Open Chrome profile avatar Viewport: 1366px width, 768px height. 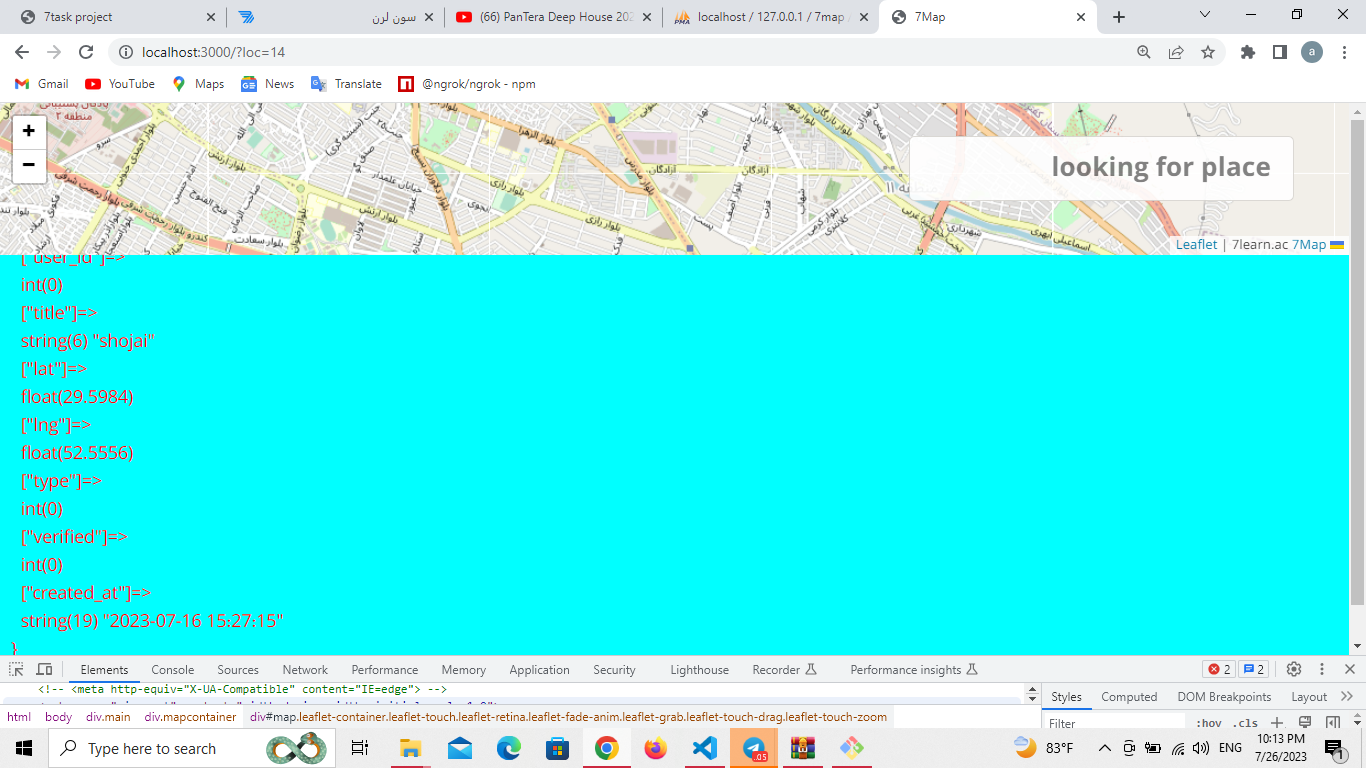[x=1312, y=52]
